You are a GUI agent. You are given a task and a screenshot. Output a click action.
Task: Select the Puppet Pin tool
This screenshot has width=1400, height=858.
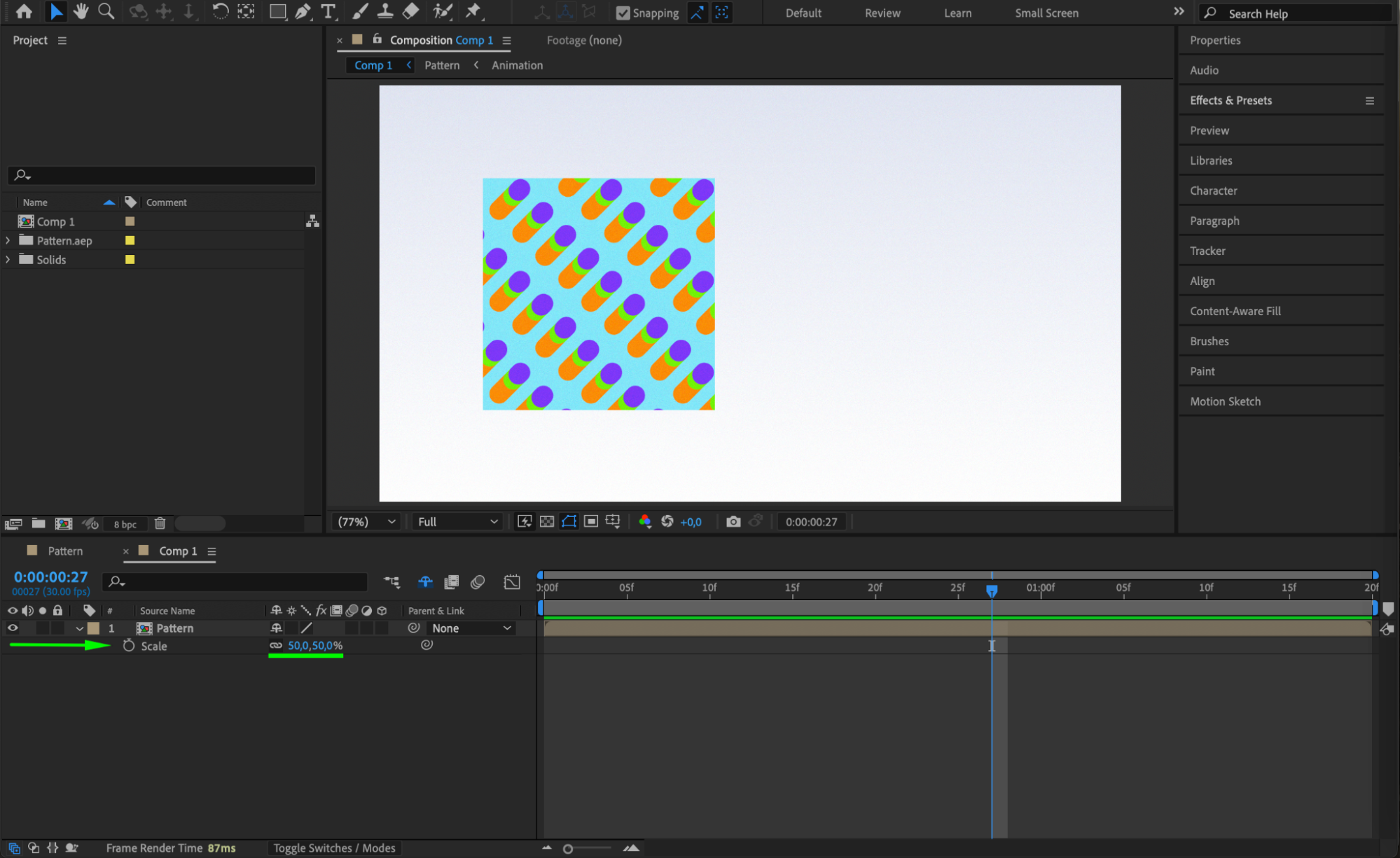tap(474, 11)
